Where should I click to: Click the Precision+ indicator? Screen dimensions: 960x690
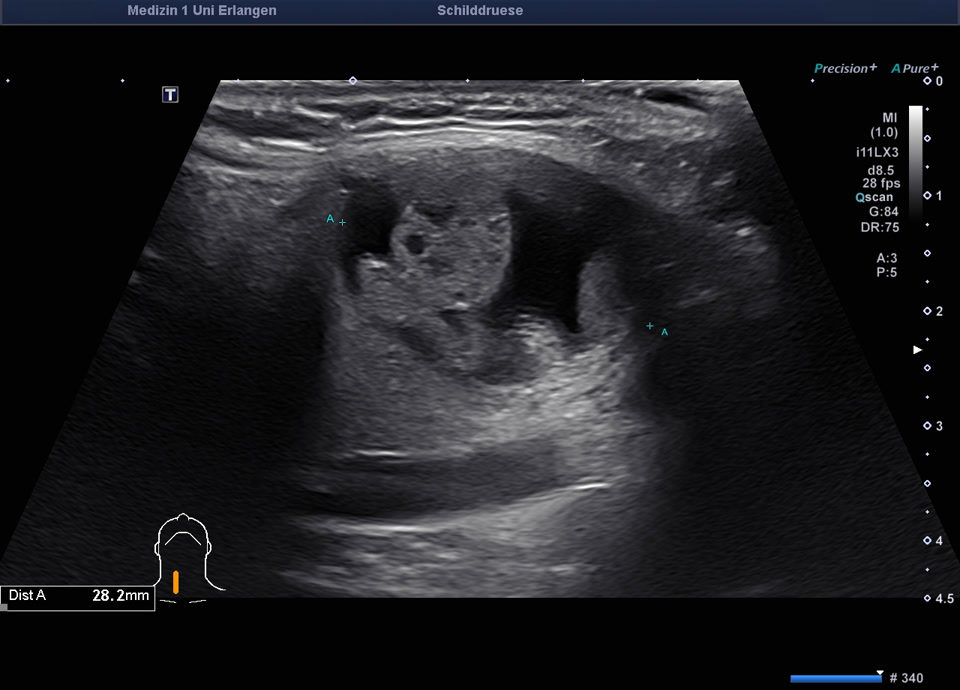point(845,68)
